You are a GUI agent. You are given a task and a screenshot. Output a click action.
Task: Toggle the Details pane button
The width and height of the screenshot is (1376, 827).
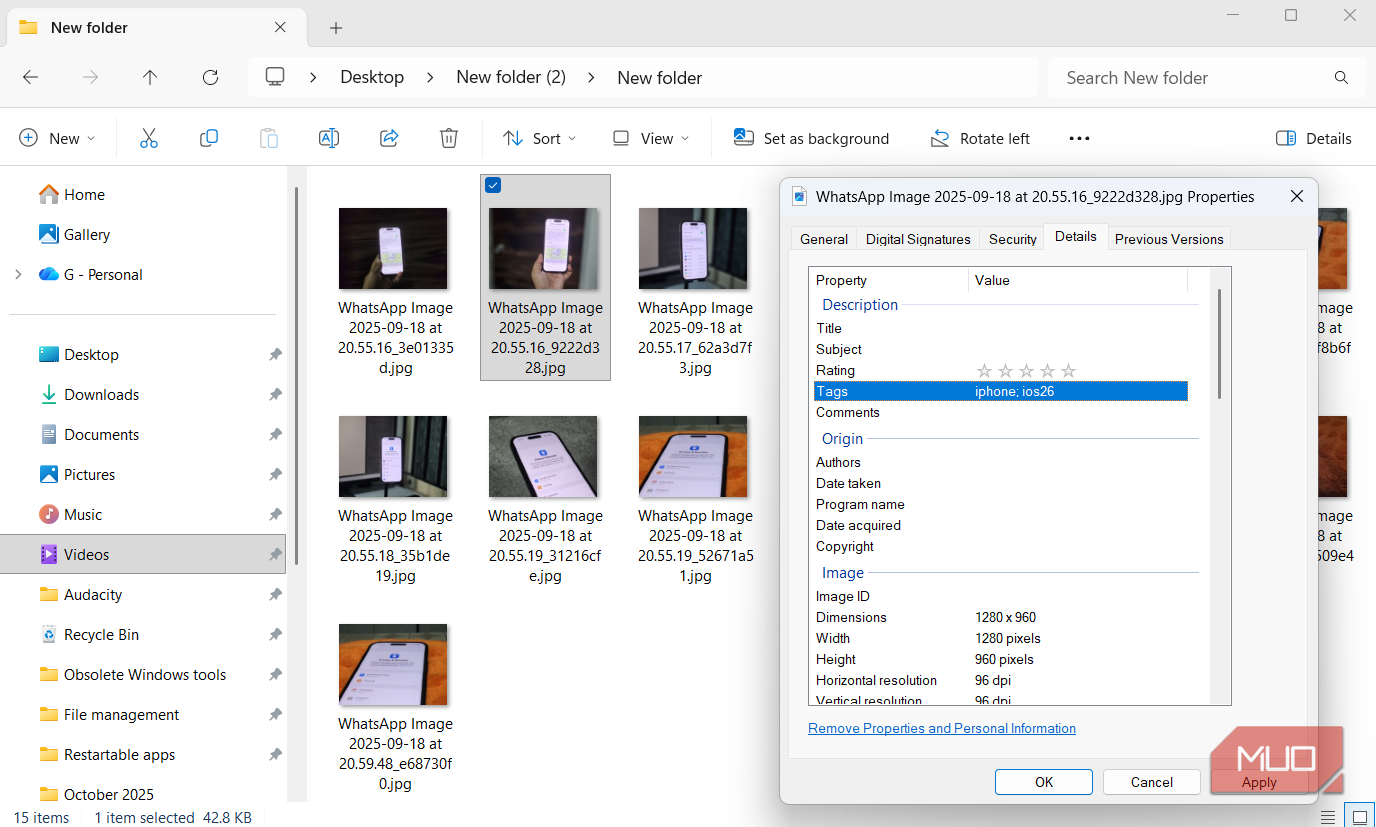1314,138
